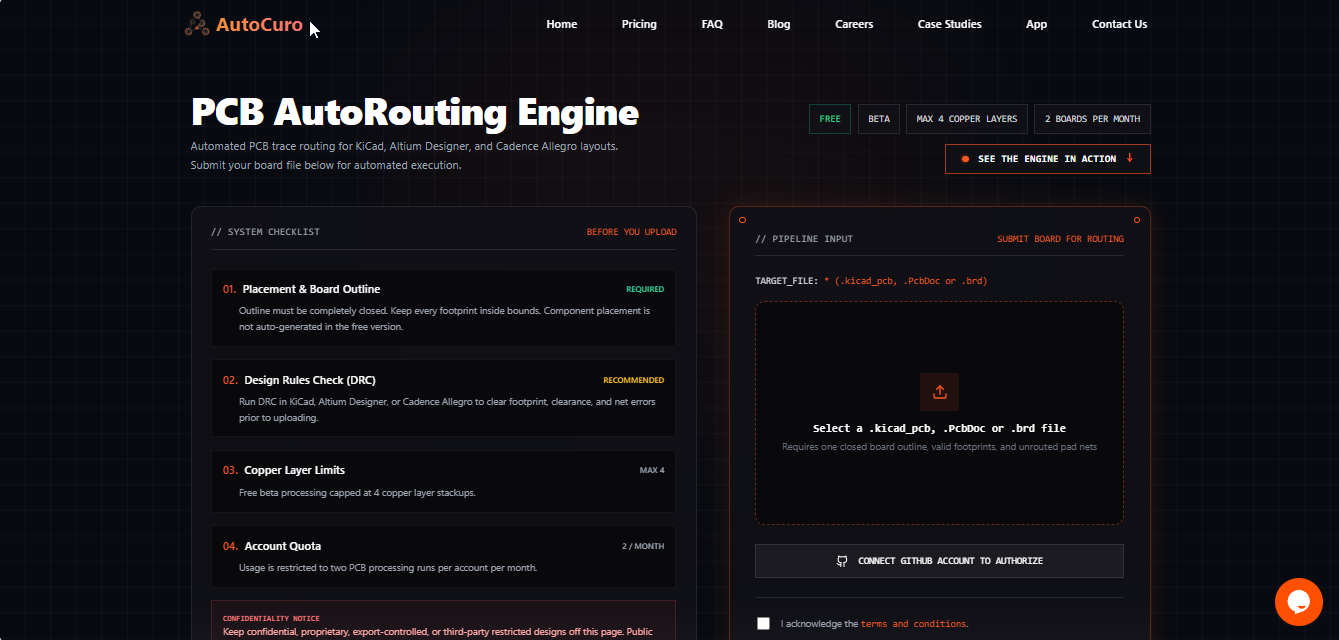This screenshot has width=1339, height=640.
Task: Click "Select a .kicad_pcb, .PcbDoc or .brd file" text
Action: click(x=939, y=428)
